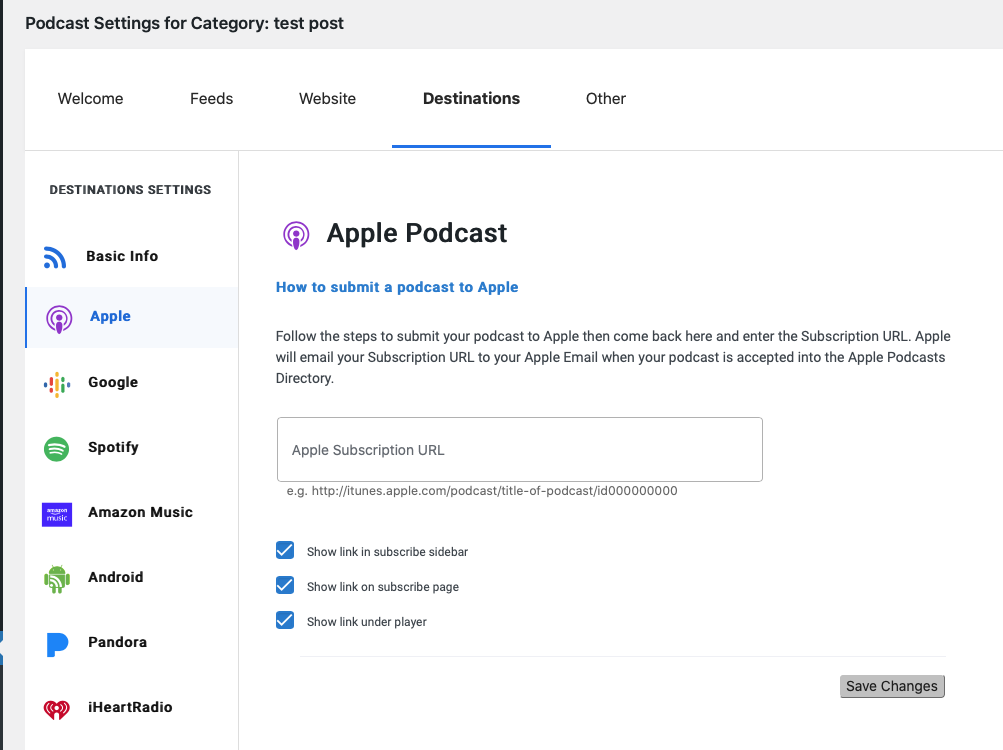This screenshot has height=750, width=1003.
Task: Click the Destinations Settings sidebar heading
Action: click(x=130, y=190)
